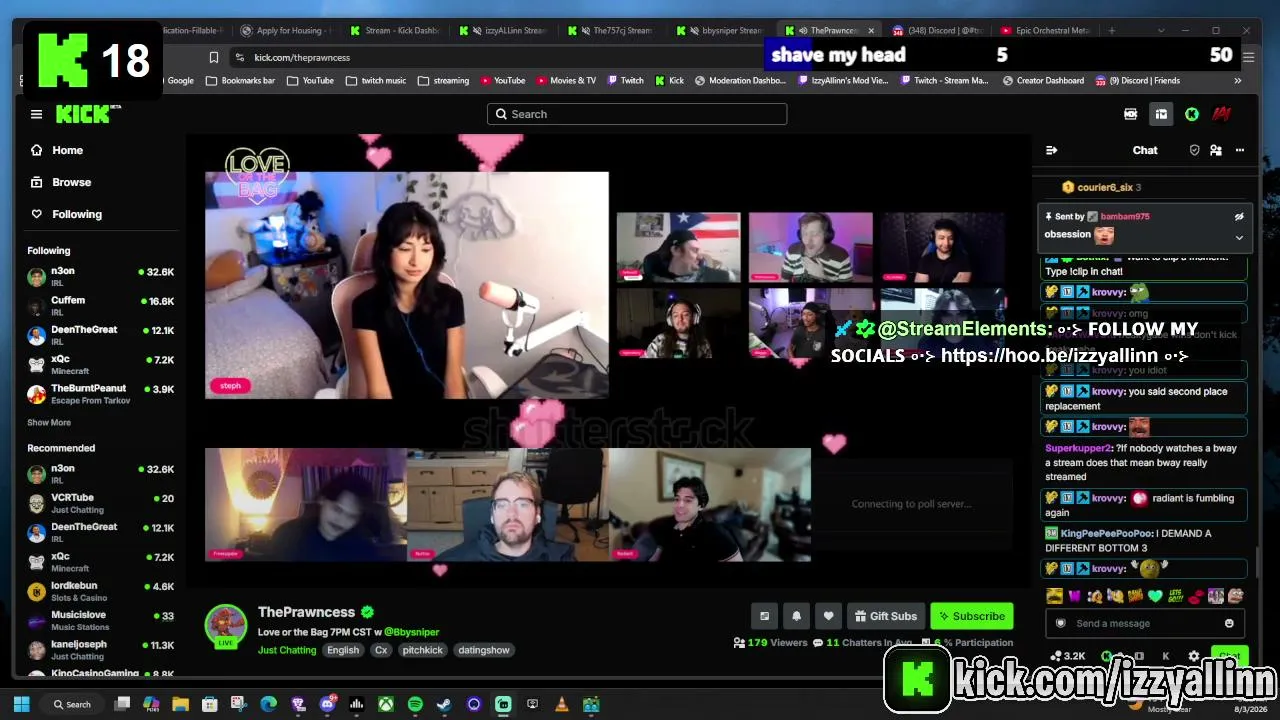Click the datingshow tag
Image resolution: width=1280 pixels, height=720 pixels.
pos(484,650)
